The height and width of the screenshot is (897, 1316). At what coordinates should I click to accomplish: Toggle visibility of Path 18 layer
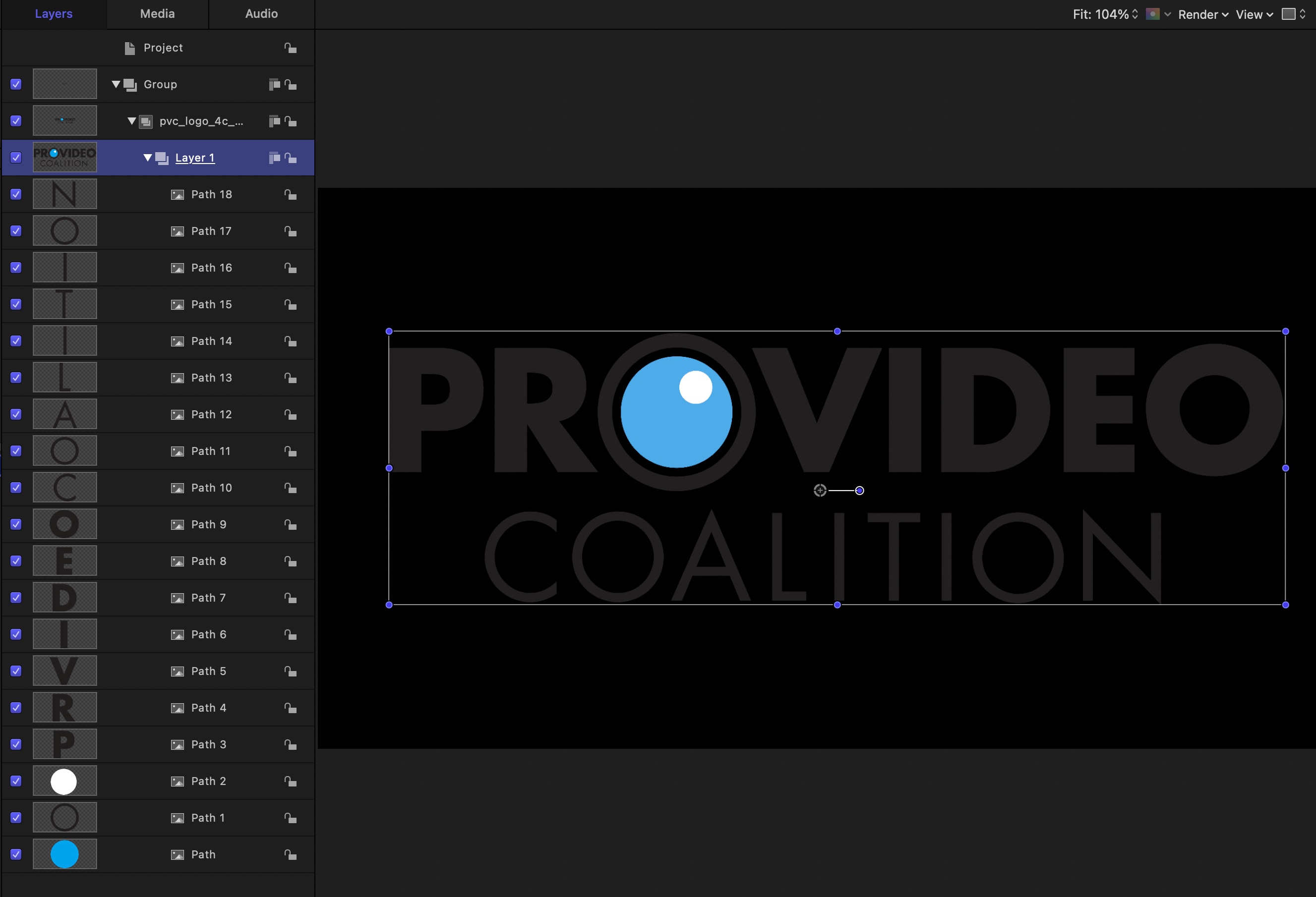pyautogui.click(x=15, y=194)
